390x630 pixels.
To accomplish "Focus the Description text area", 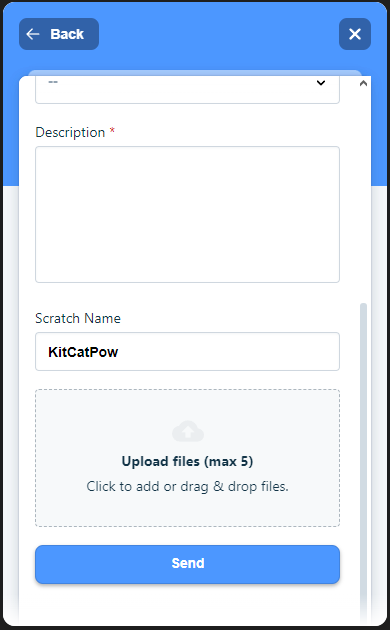I will pos(187,215).
